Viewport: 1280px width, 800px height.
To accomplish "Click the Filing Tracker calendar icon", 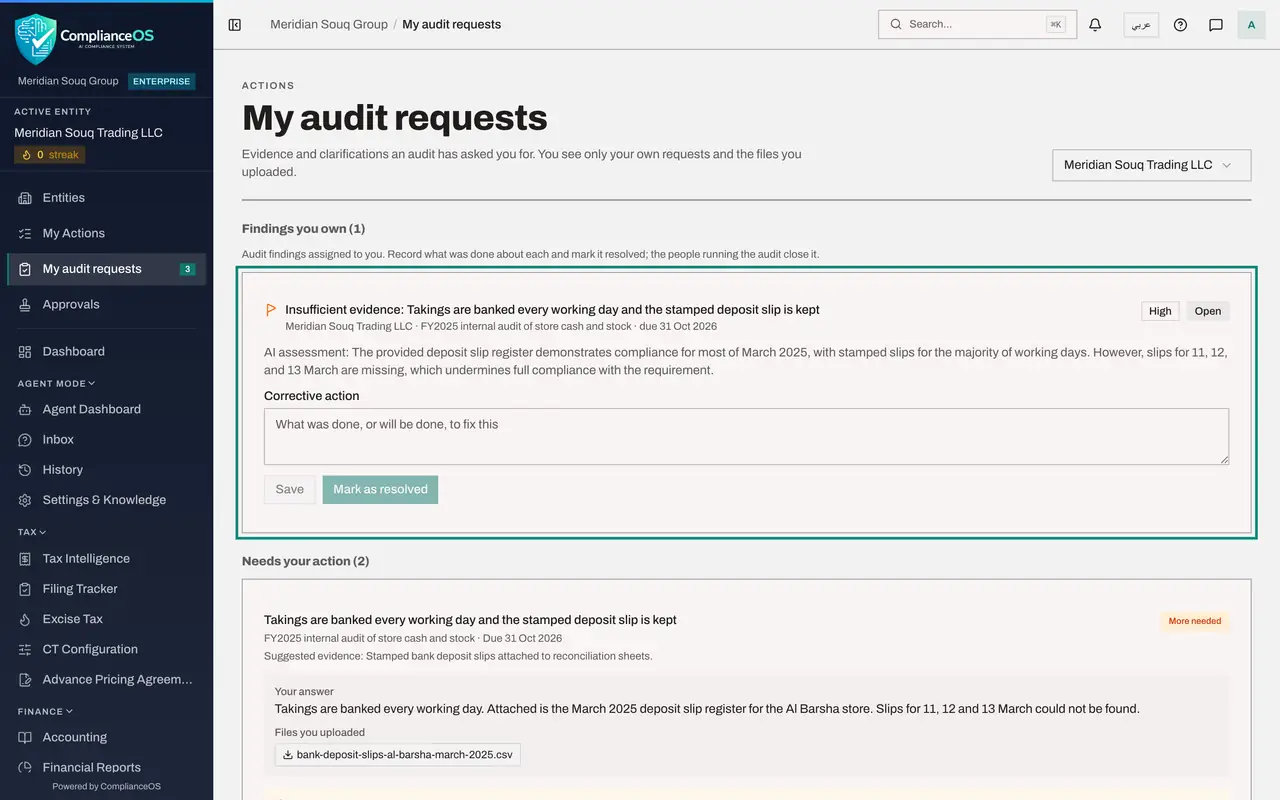I will [25, 588].
